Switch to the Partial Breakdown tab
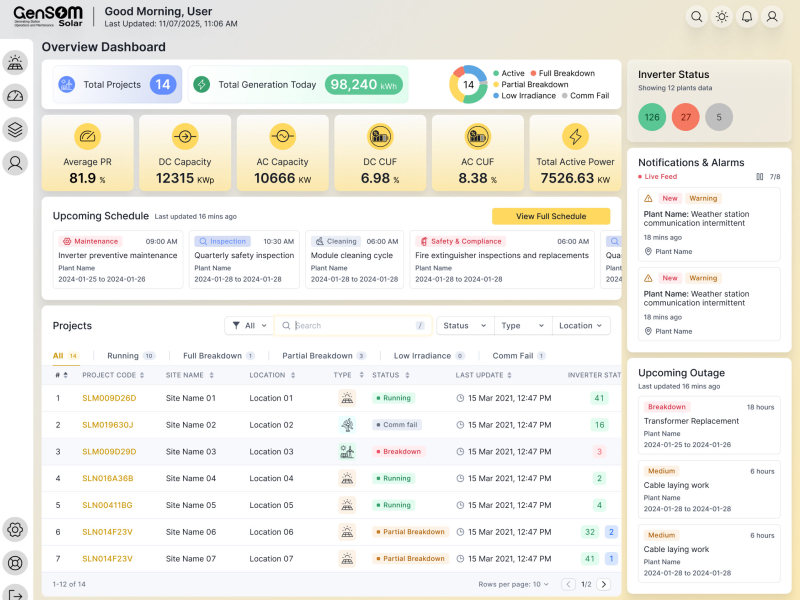This screenshot has width=800, height=600. click(x=324, y=356)
